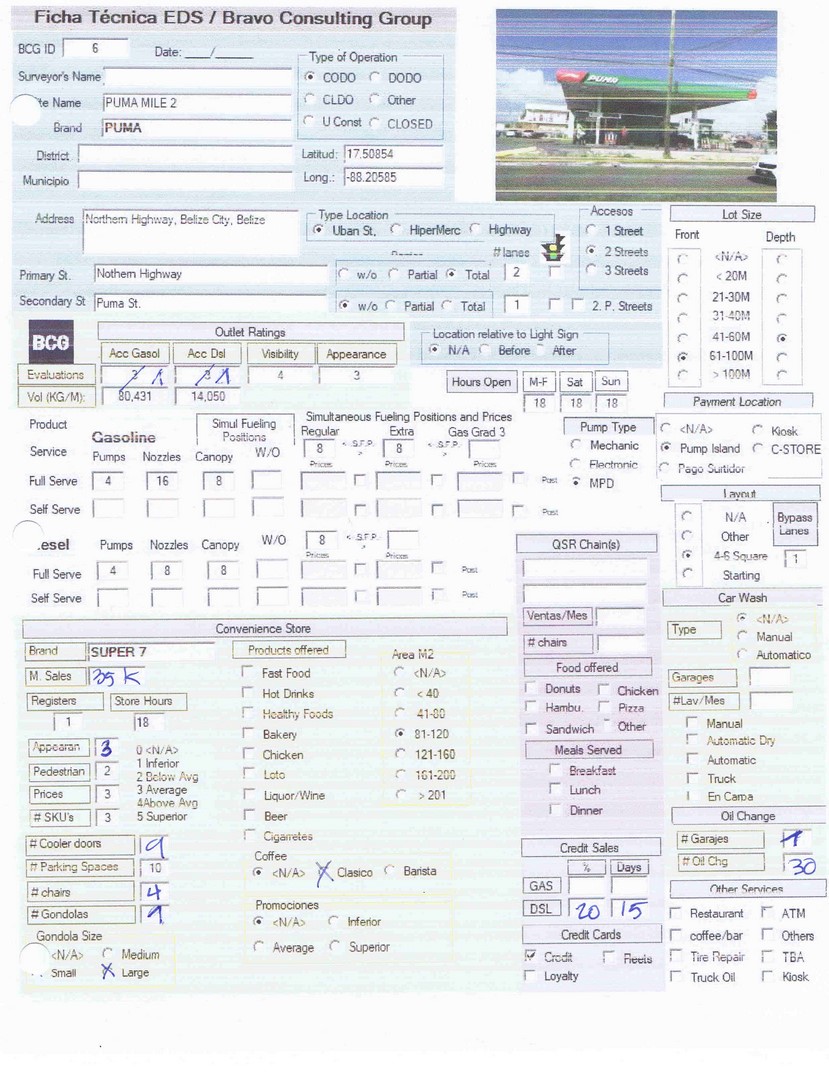Choose 1 Street under Accesos
The width and height of the screenshot is (829, 1080).
pos(591,230)
